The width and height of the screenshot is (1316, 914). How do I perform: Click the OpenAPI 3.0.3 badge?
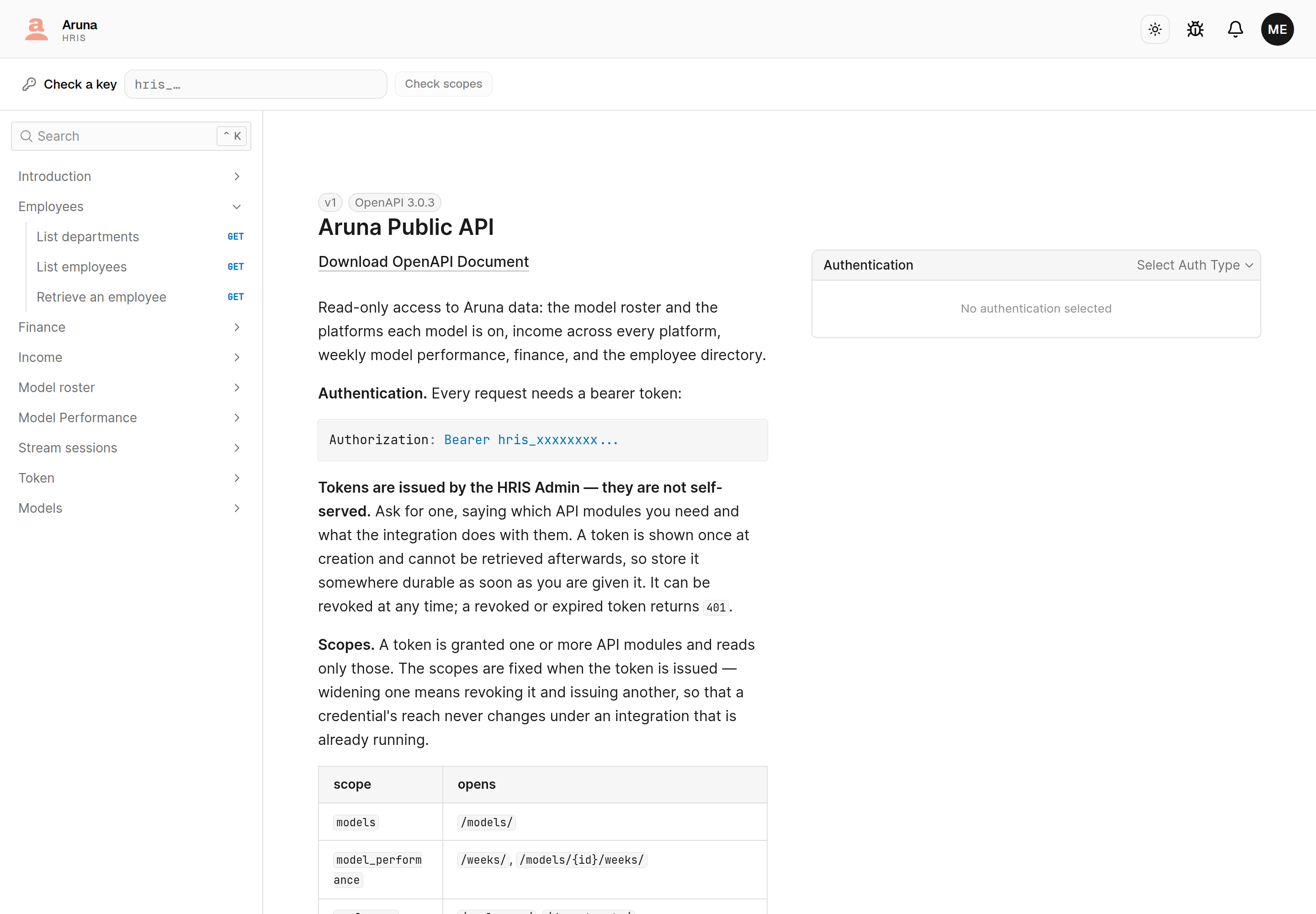tap(394, 203)
